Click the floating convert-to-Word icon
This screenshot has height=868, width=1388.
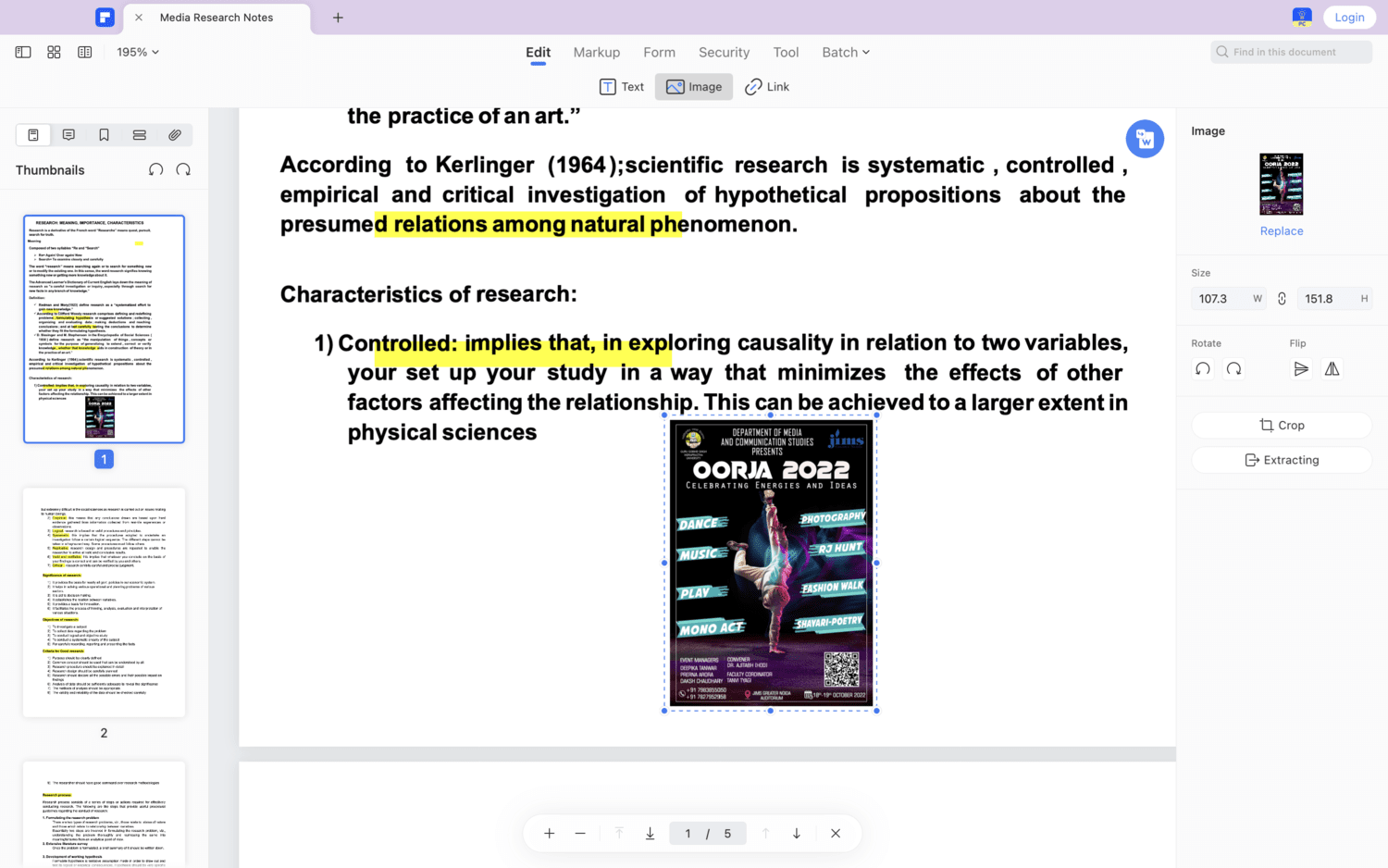[x=1145, y=139]
